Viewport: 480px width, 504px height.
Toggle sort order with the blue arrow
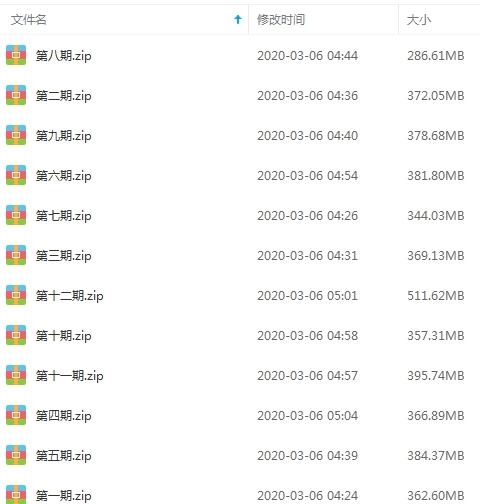[x=238, y=19]
